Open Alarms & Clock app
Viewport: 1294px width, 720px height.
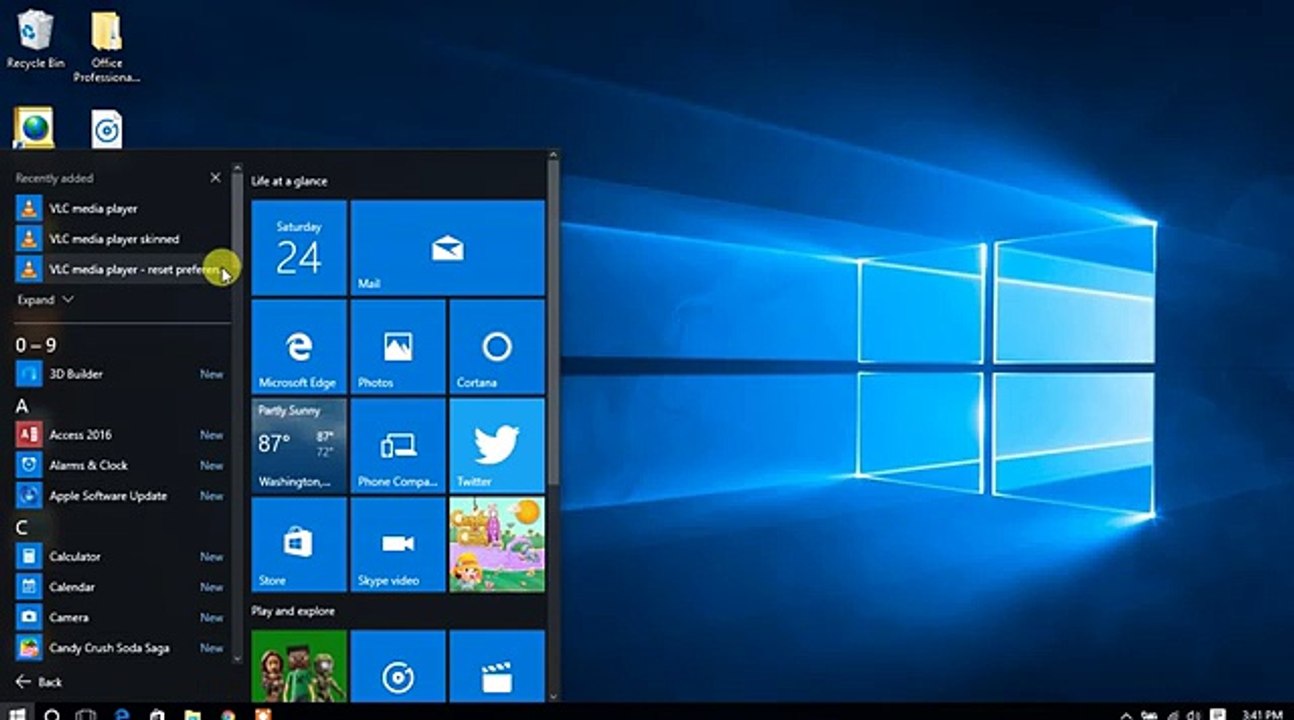tap(120, 465)
